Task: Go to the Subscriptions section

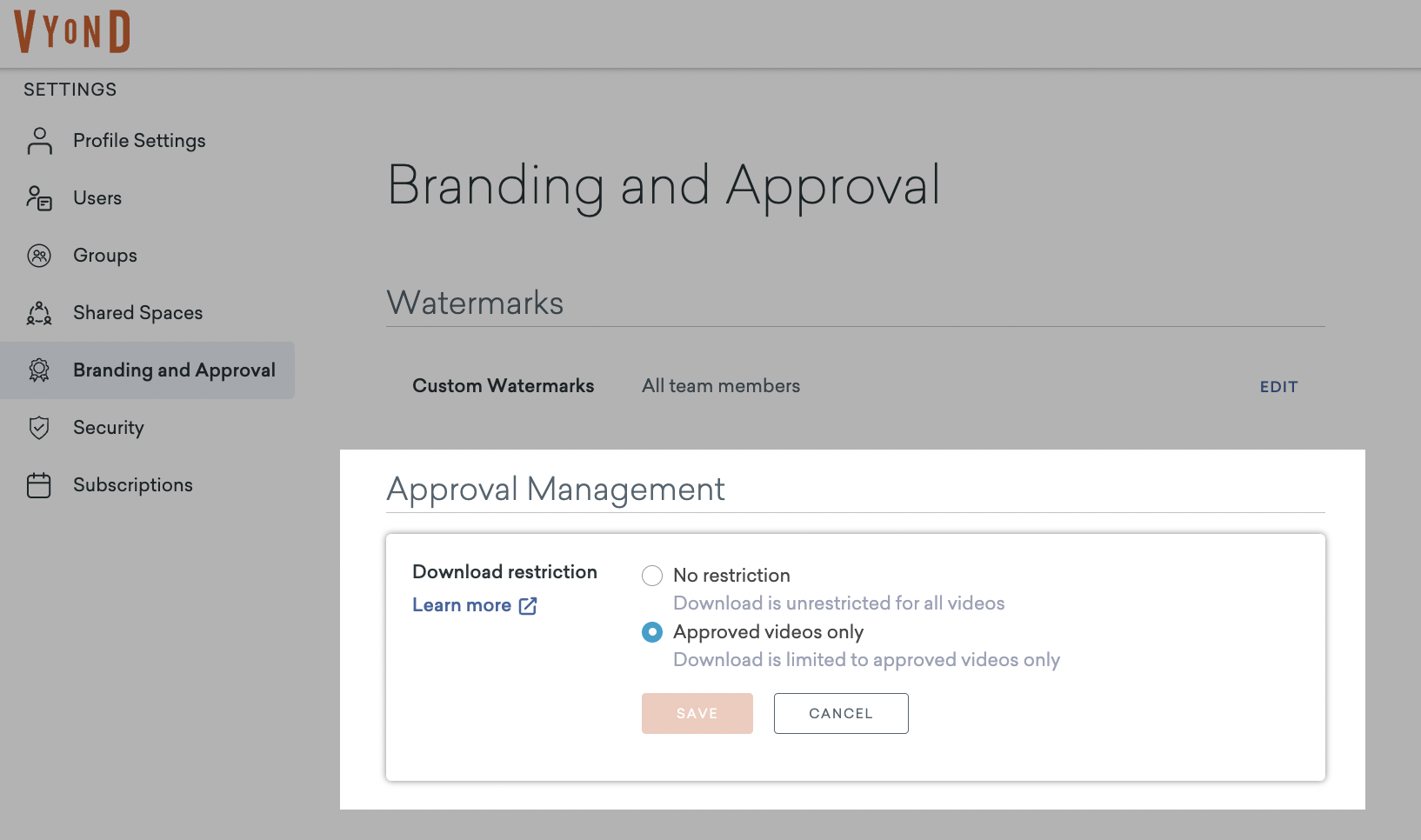Action: click(x=132, y=484)
